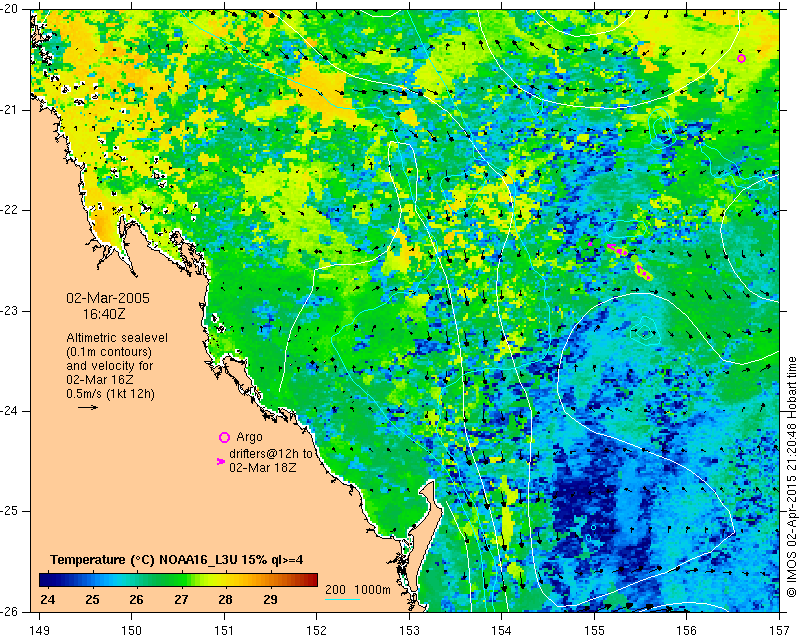Click color bar tick label "26"

pyautogui.click(x=136, y=599)
